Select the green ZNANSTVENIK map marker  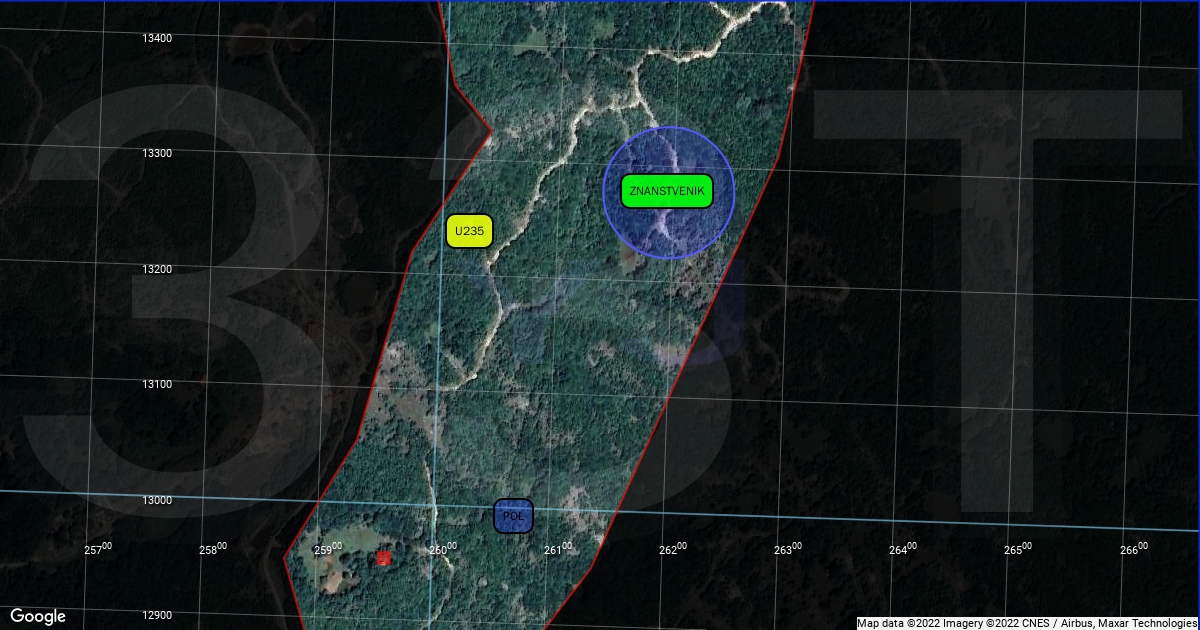[667, 191]
